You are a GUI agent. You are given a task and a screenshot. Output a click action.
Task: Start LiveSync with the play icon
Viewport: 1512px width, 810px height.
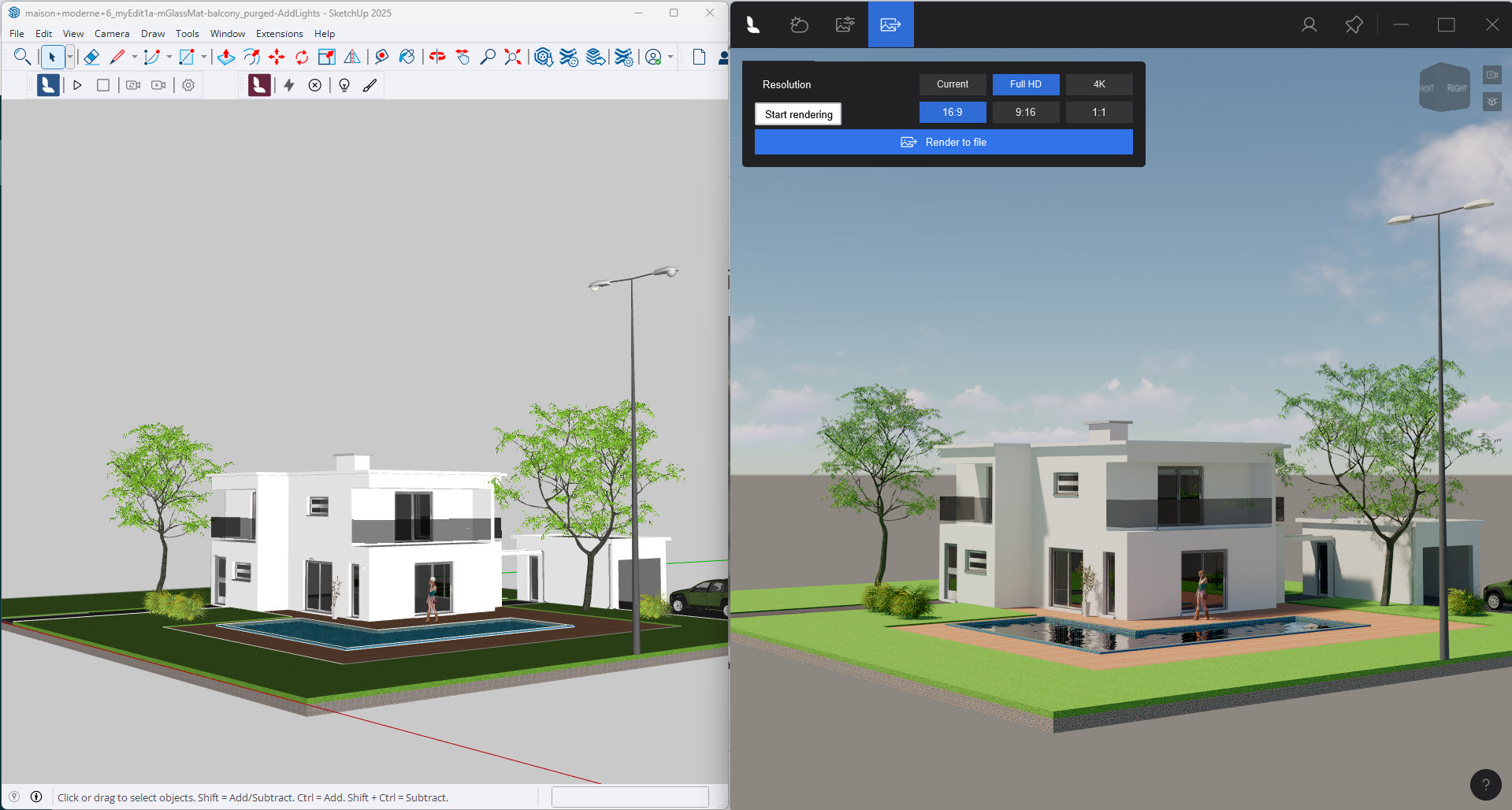tap(77, 85)
